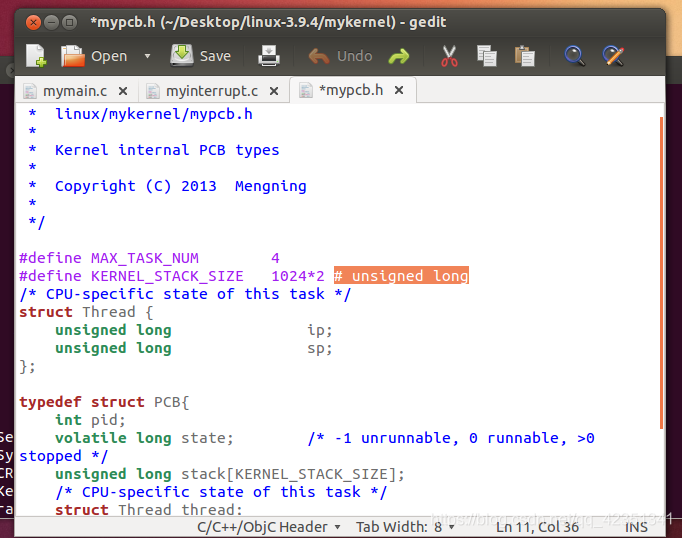Screen dimensions: 682x538
Task: Click the 'sp;' member
Action: [320, 348]
